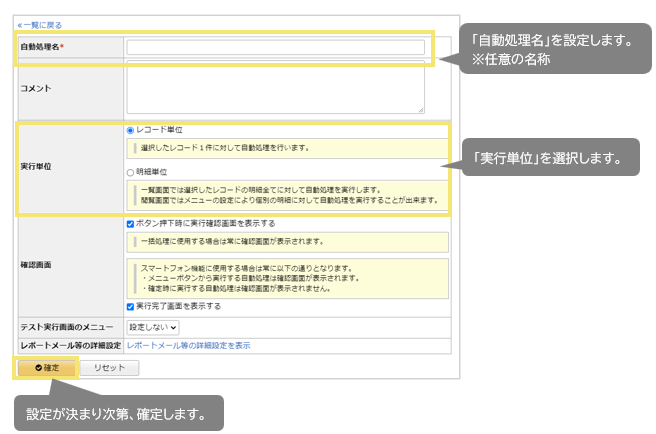Click the note 選択したレコード１件に対して自動処理を行います
The image size is (656, 434).
287,148
